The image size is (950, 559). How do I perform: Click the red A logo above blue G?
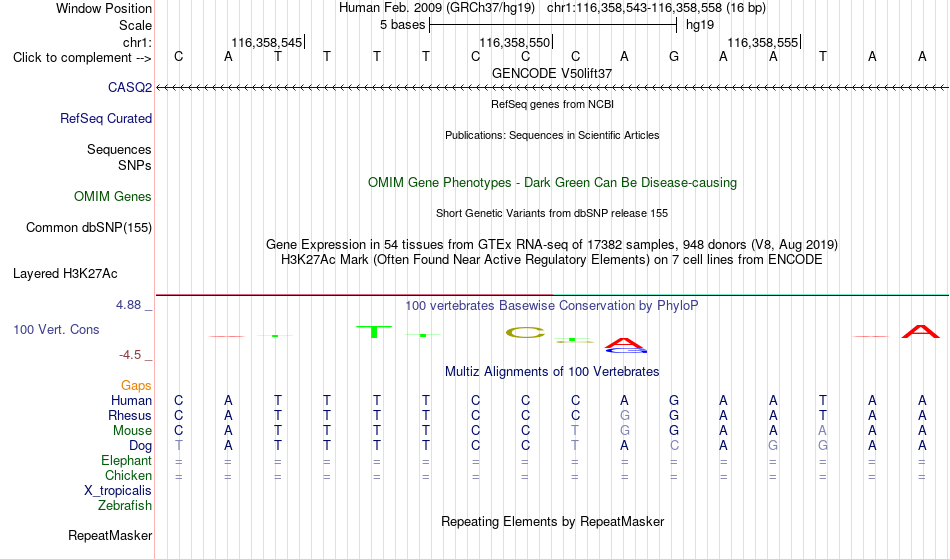tap(625, 343)
